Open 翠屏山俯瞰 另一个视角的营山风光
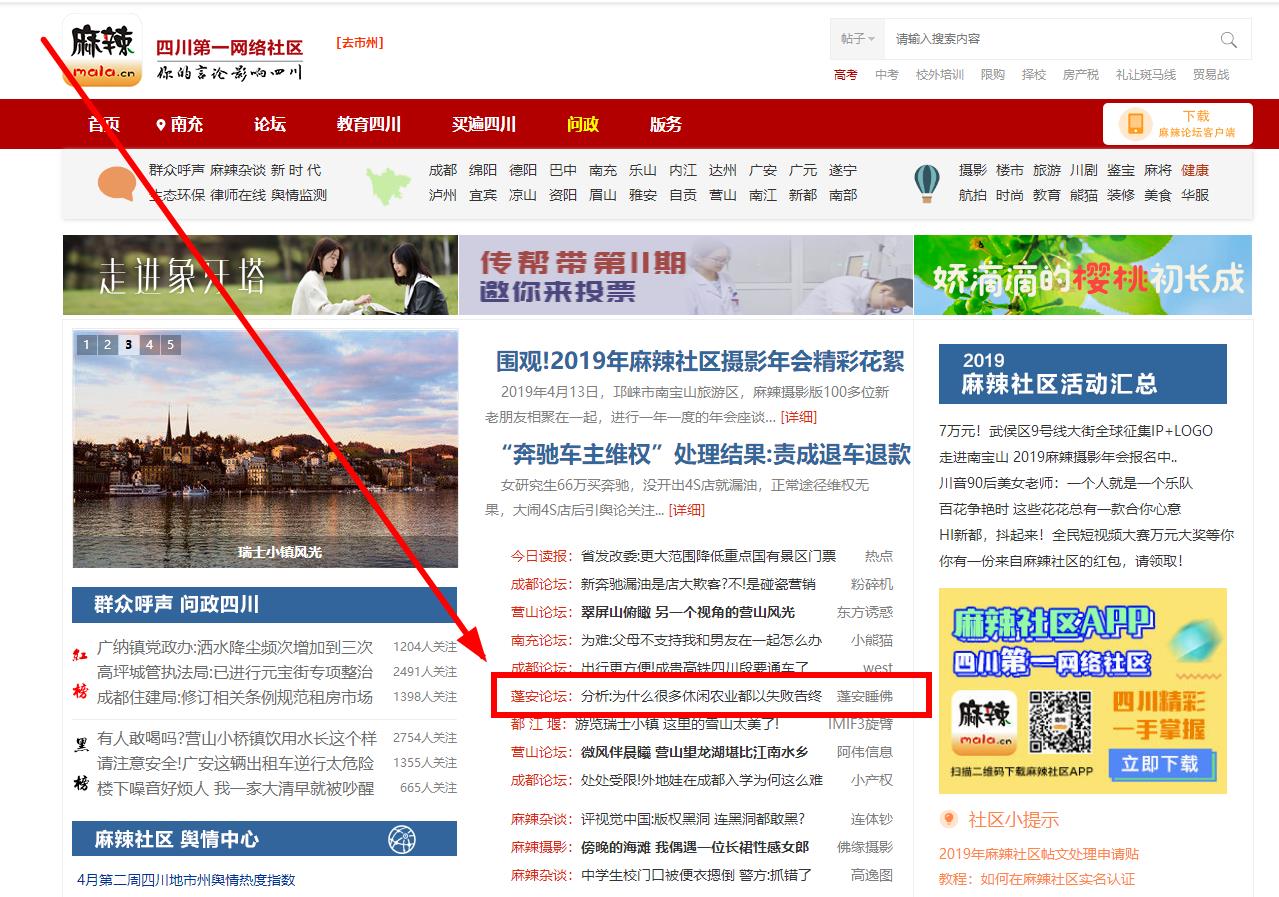The image size is (1279, 897). point(688,612)
